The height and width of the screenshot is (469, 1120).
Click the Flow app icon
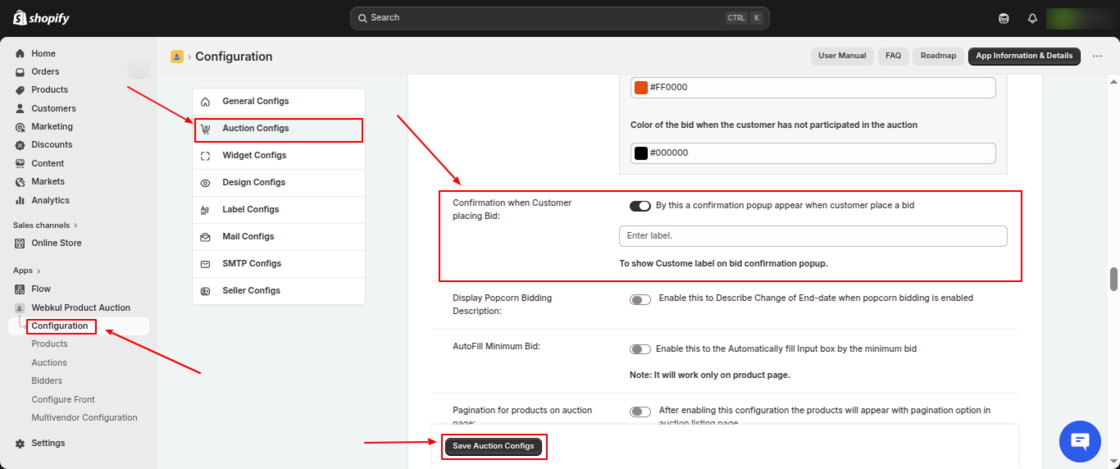pos(20,289)
